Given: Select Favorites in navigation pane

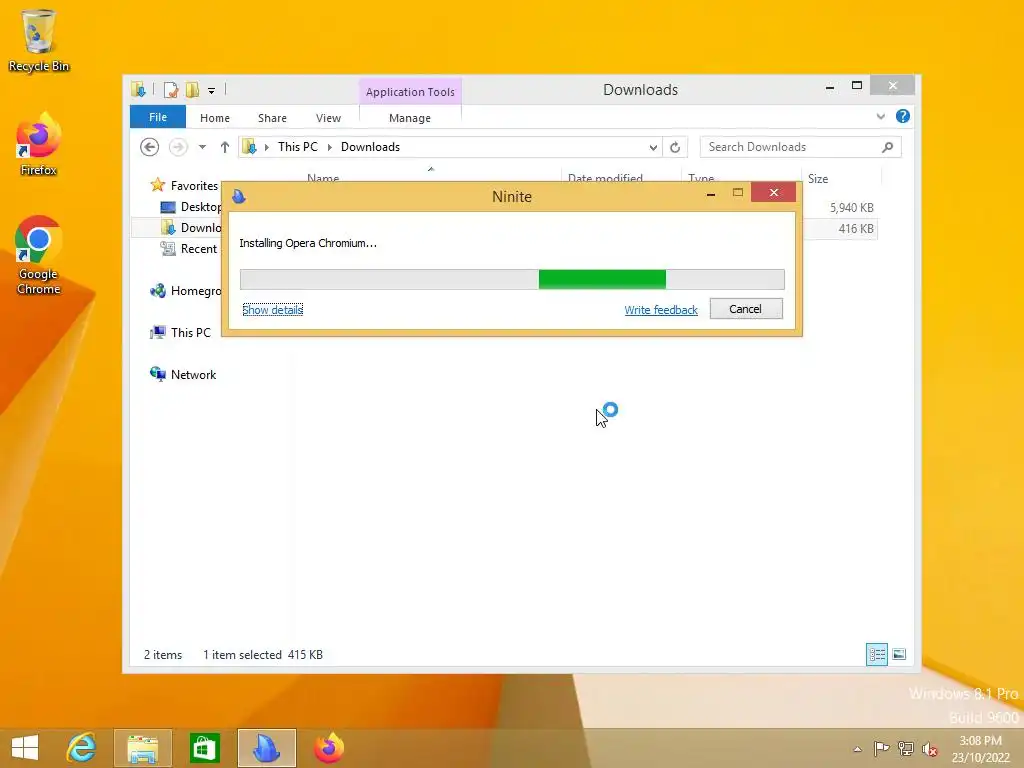Looking at the screenshot, I should pyautogui.click(x=185, y=185).
